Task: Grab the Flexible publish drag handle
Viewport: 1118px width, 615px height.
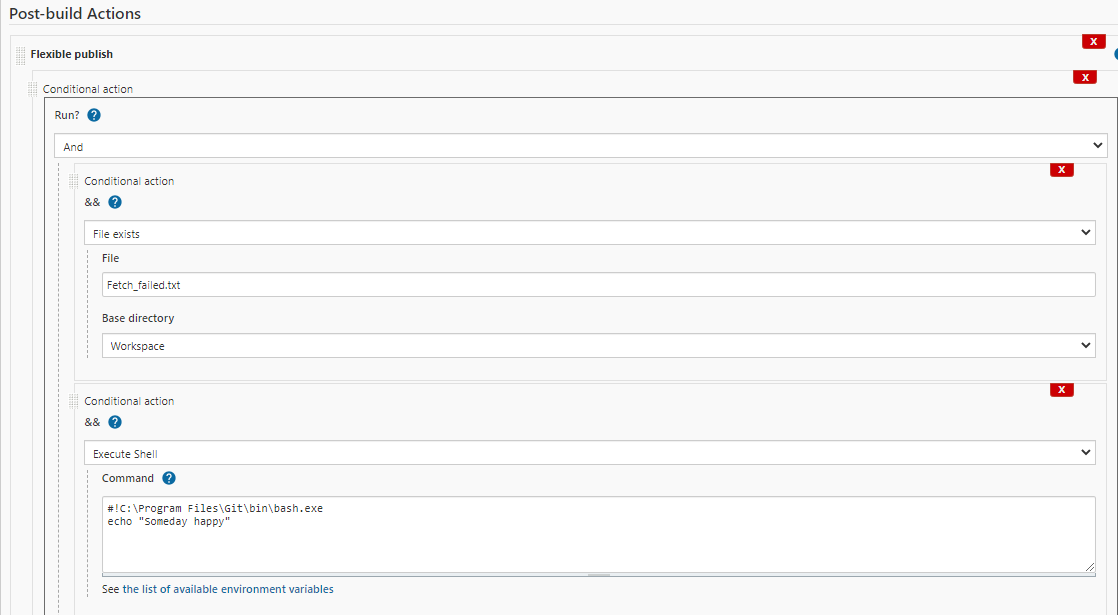Action: [x=21, y=55]
